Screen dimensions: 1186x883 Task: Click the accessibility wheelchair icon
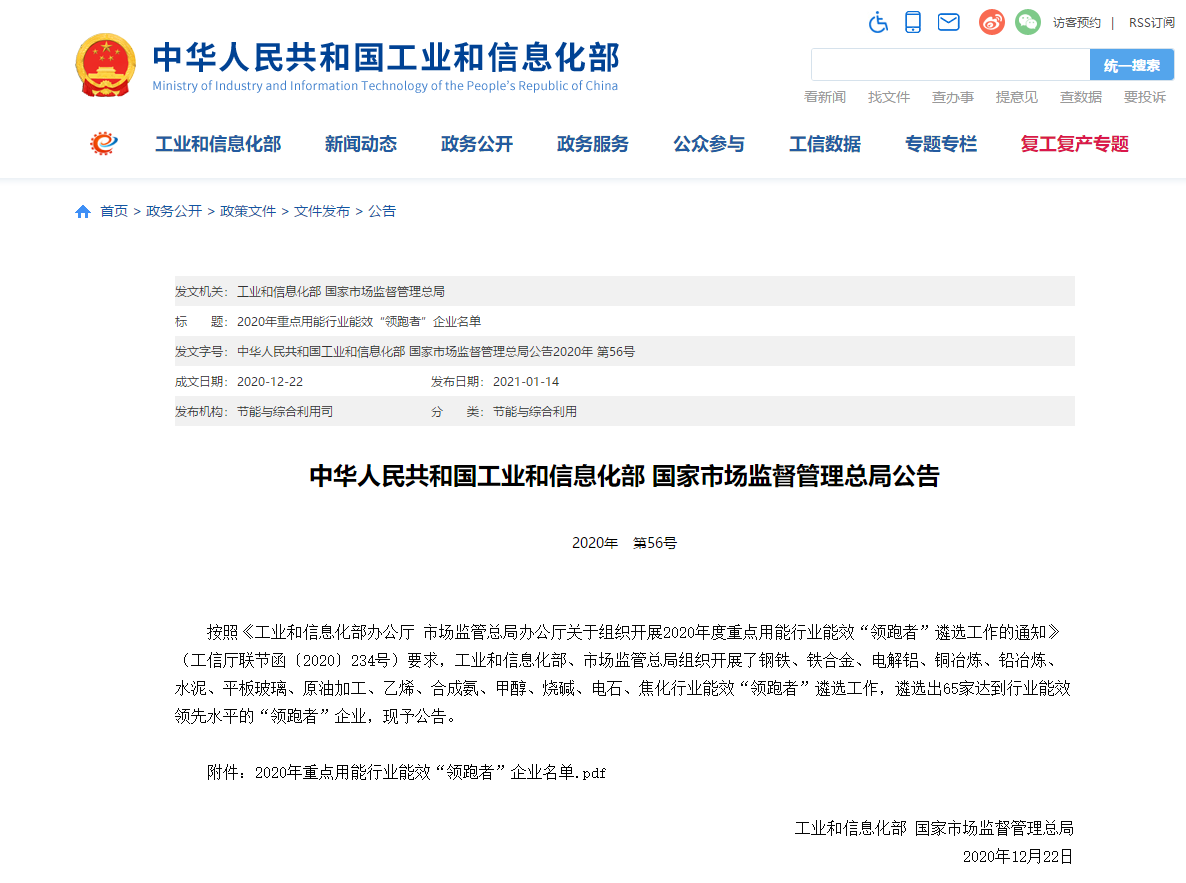(878, 23)
